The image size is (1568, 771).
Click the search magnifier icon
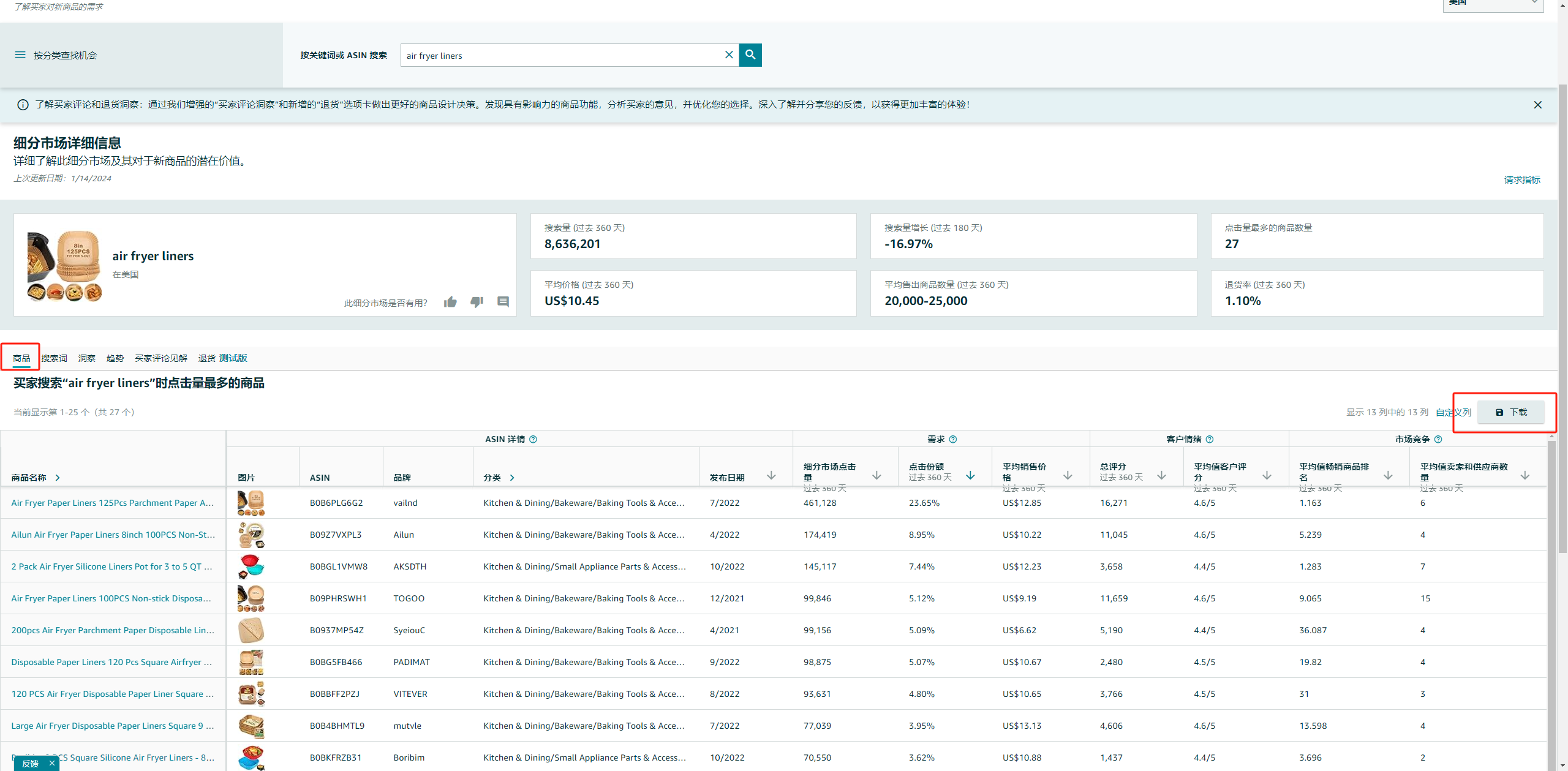(x=750, y=55)
